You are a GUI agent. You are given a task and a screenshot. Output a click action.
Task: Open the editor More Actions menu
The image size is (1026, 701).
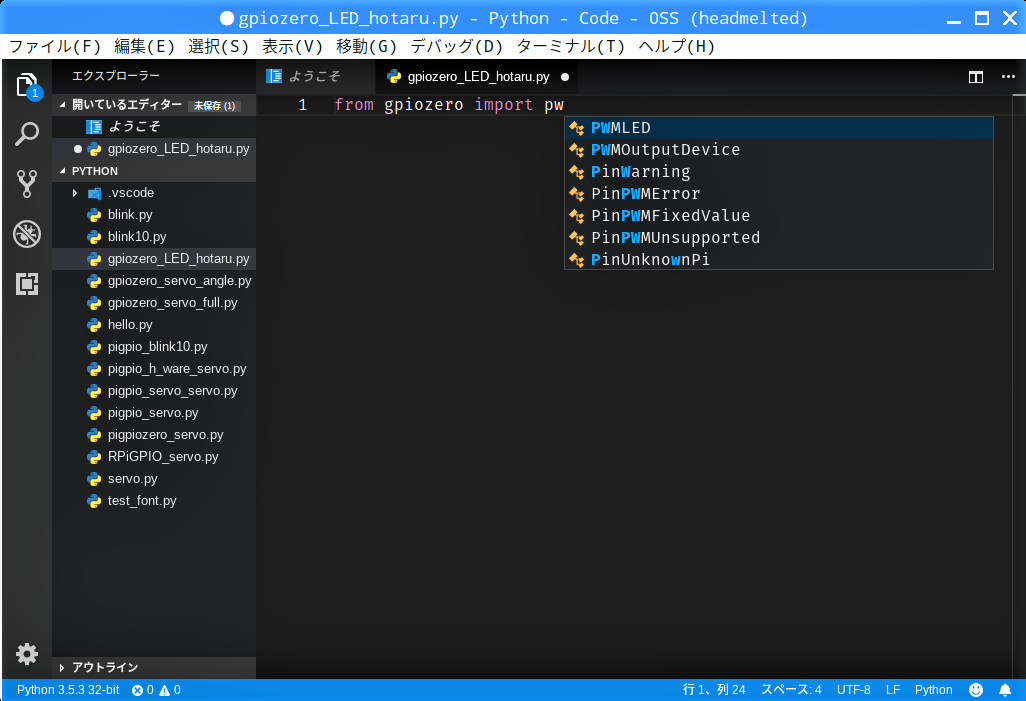pyautogui.click(x=1008, y=77)
